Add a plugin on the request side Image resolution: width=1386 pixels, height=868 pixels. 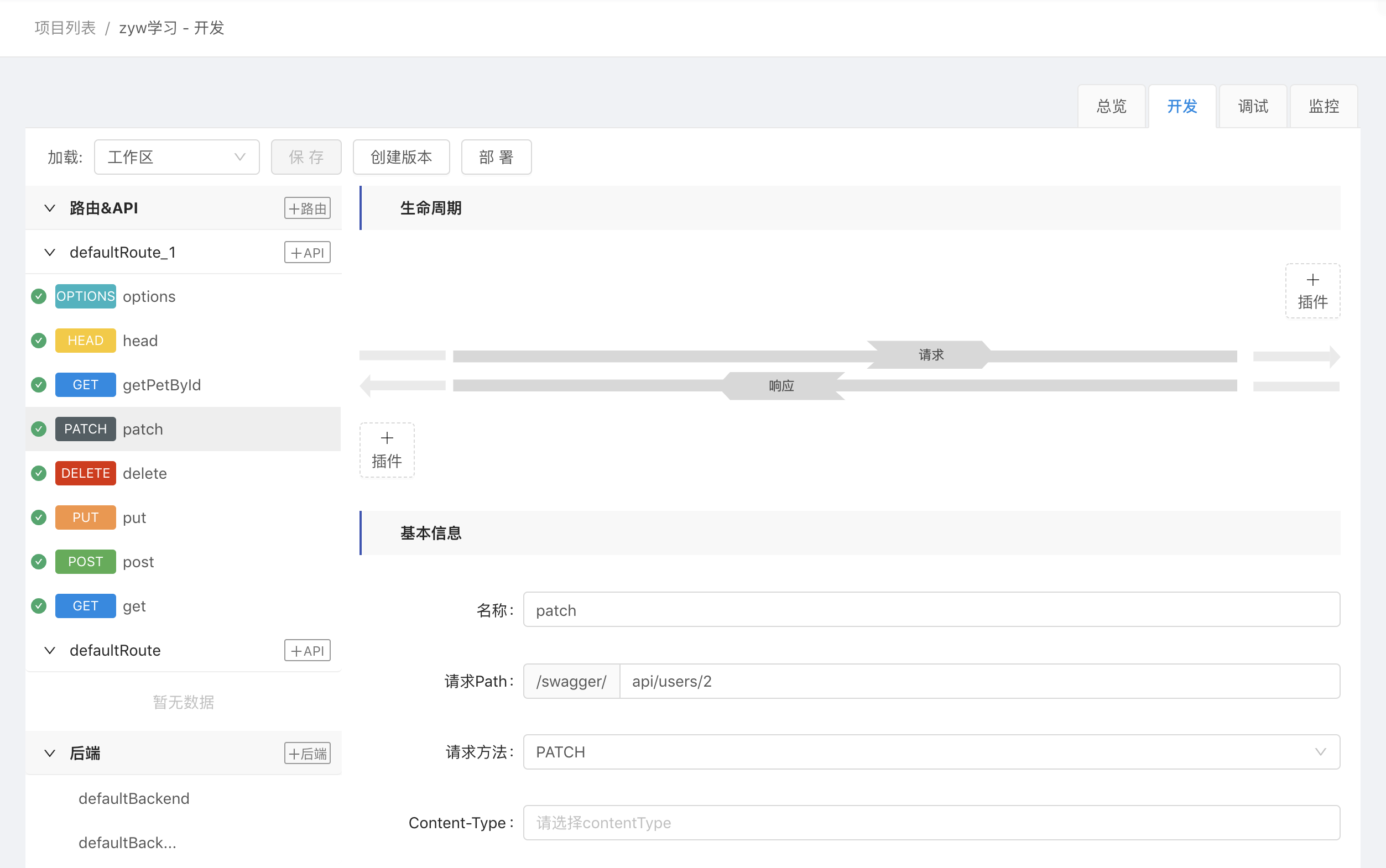click(x=1312, y=291)
